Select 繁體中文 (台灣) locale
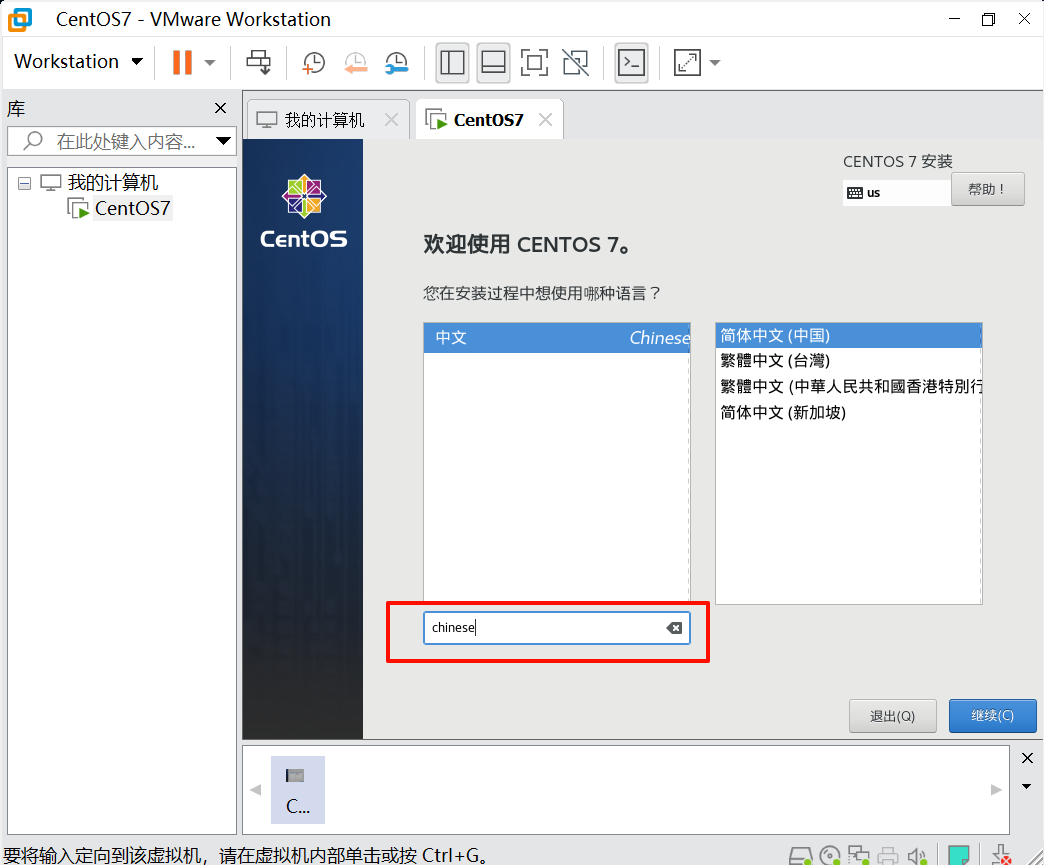This screenshot has width=1044, height=865. point(848,361)
